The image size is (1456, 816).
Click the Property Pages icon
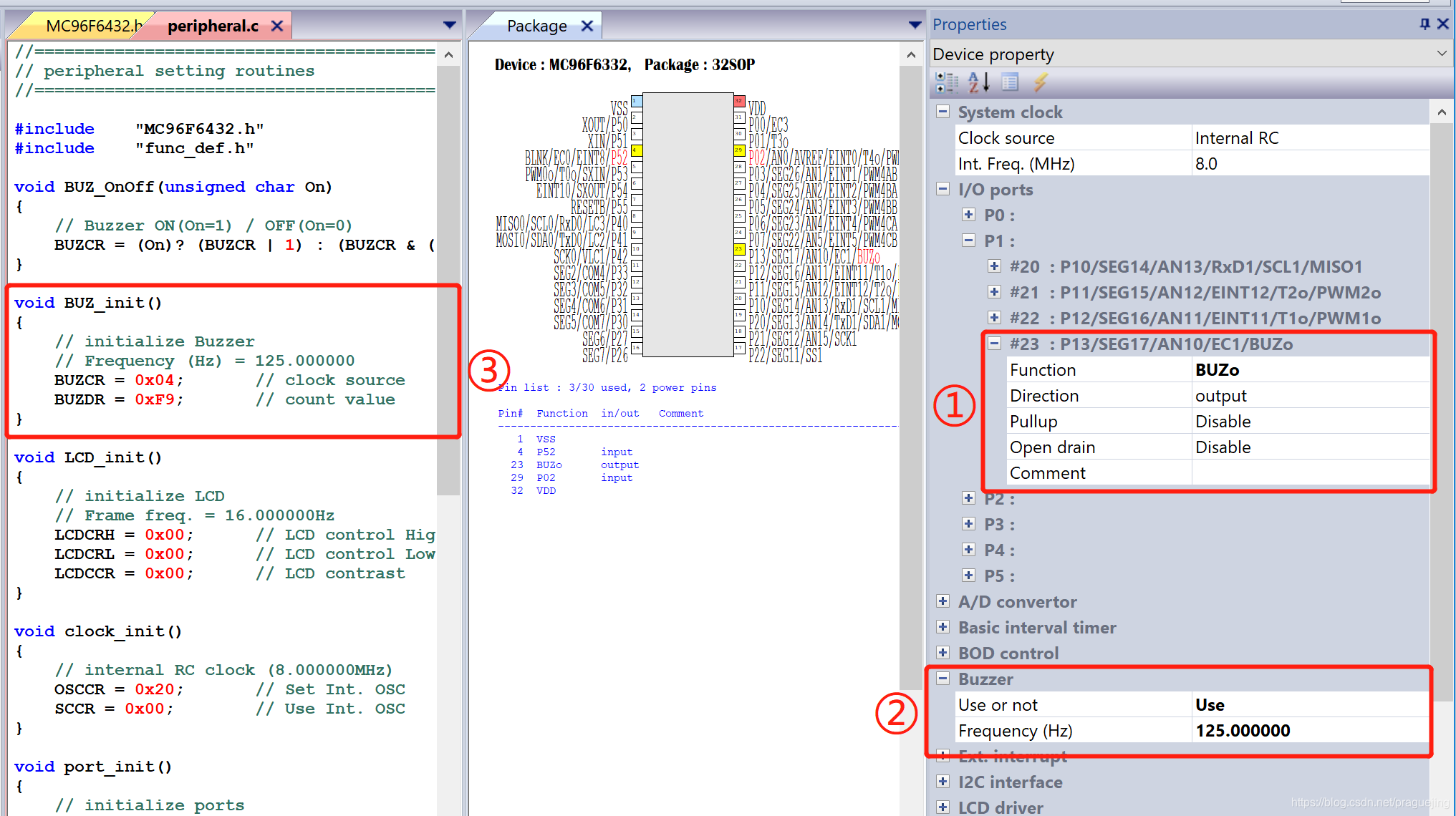(x=1010, y=83)
